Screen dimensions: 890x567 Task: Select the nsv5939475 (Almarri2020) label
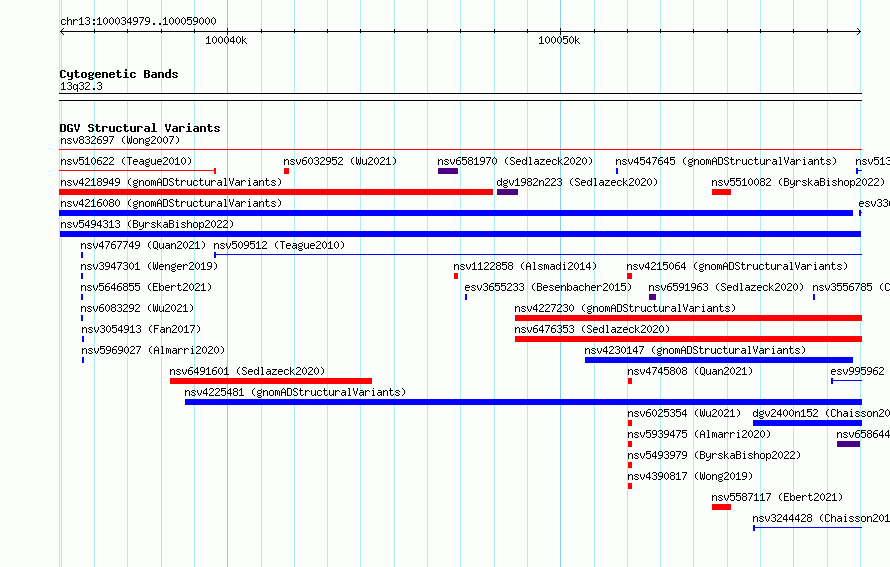pyautogui.click(x=699, y=434)
